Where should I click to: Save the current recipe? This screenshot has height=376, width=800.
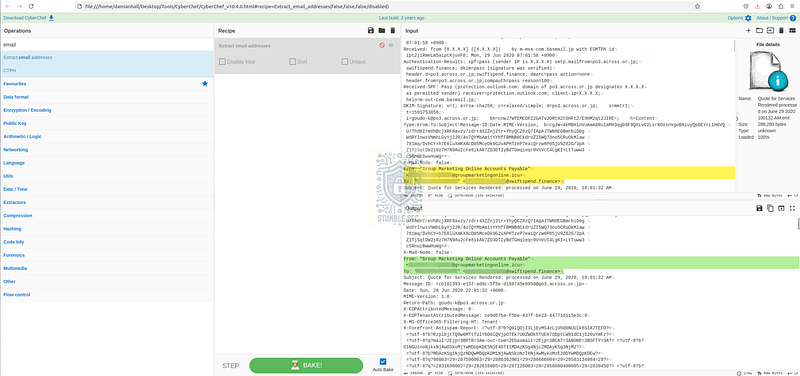click(x=371, y=31)
